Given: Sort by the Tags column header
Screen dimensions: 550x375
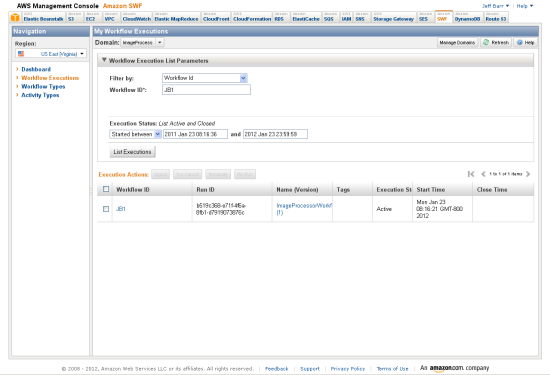Looking at the screenshot, I should click(353, 189).
